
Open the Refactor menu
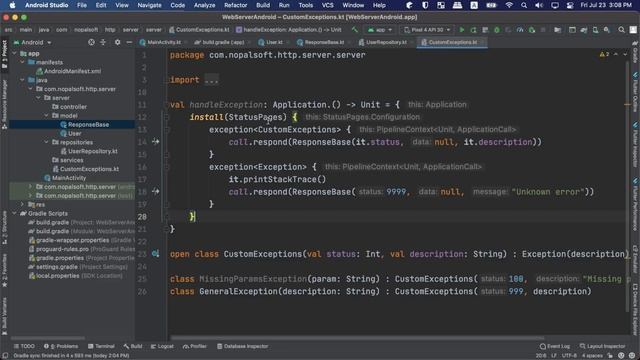point(236,5)
